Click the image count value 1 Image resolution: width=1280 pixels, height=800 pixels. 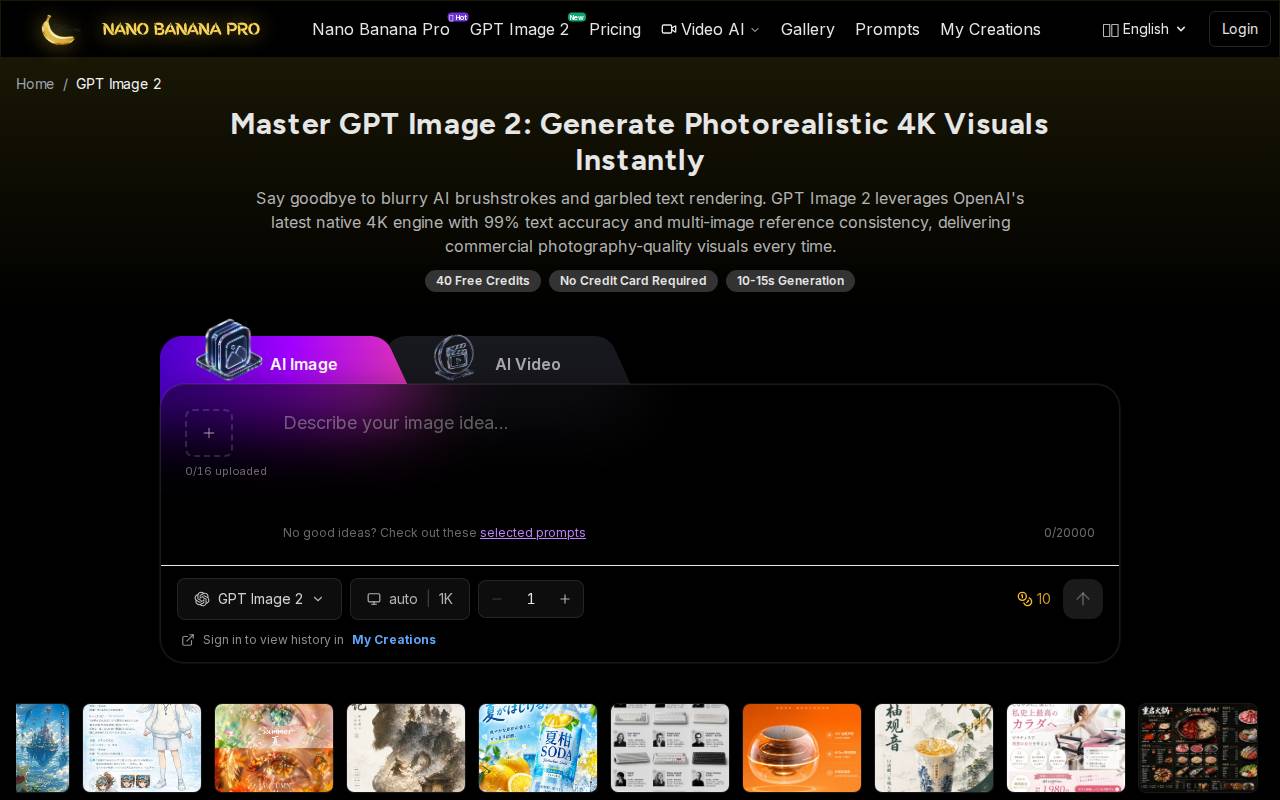click(x=531, y=599)
